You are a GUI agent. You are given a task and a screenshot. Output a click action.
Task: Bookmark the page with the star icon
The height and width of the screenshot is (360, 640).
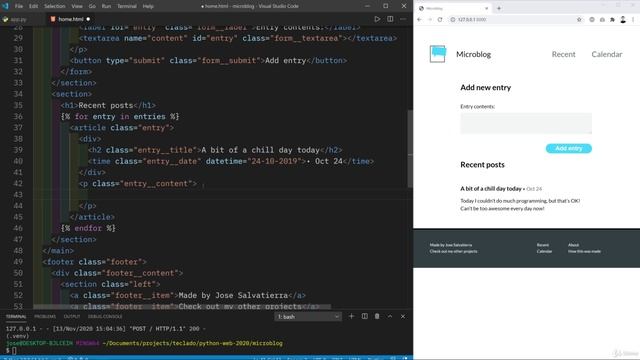click(579, 19)
